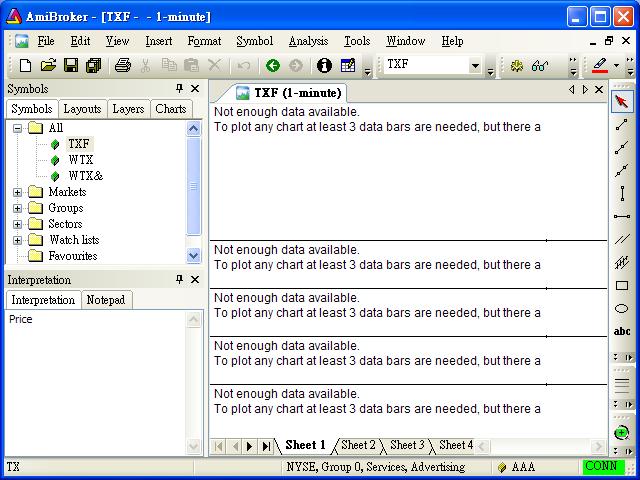Click the Delete X toolbar icon

(x=214, y=65)
